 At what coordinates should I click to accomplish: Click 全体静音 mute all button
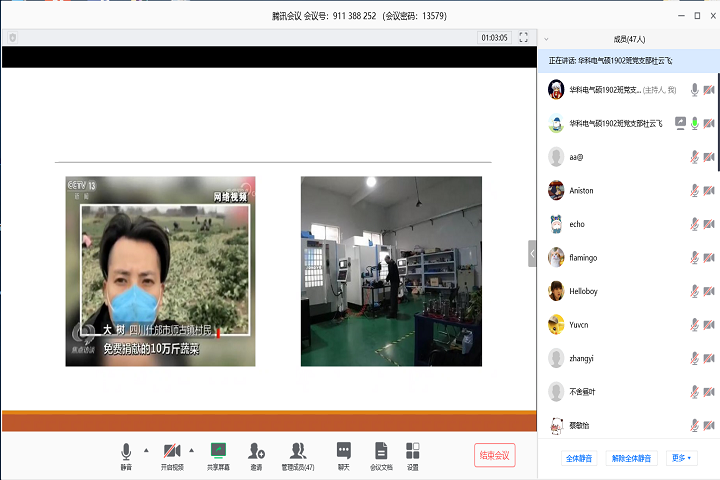tap(580, 458)
